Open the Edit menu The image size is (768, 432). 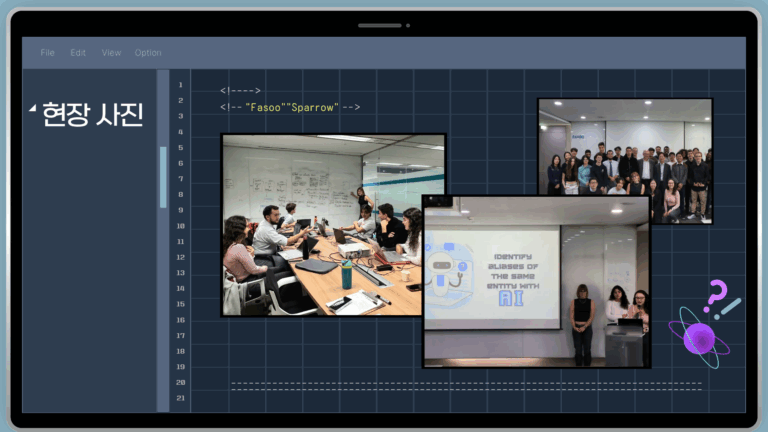[x=78, y=53]
